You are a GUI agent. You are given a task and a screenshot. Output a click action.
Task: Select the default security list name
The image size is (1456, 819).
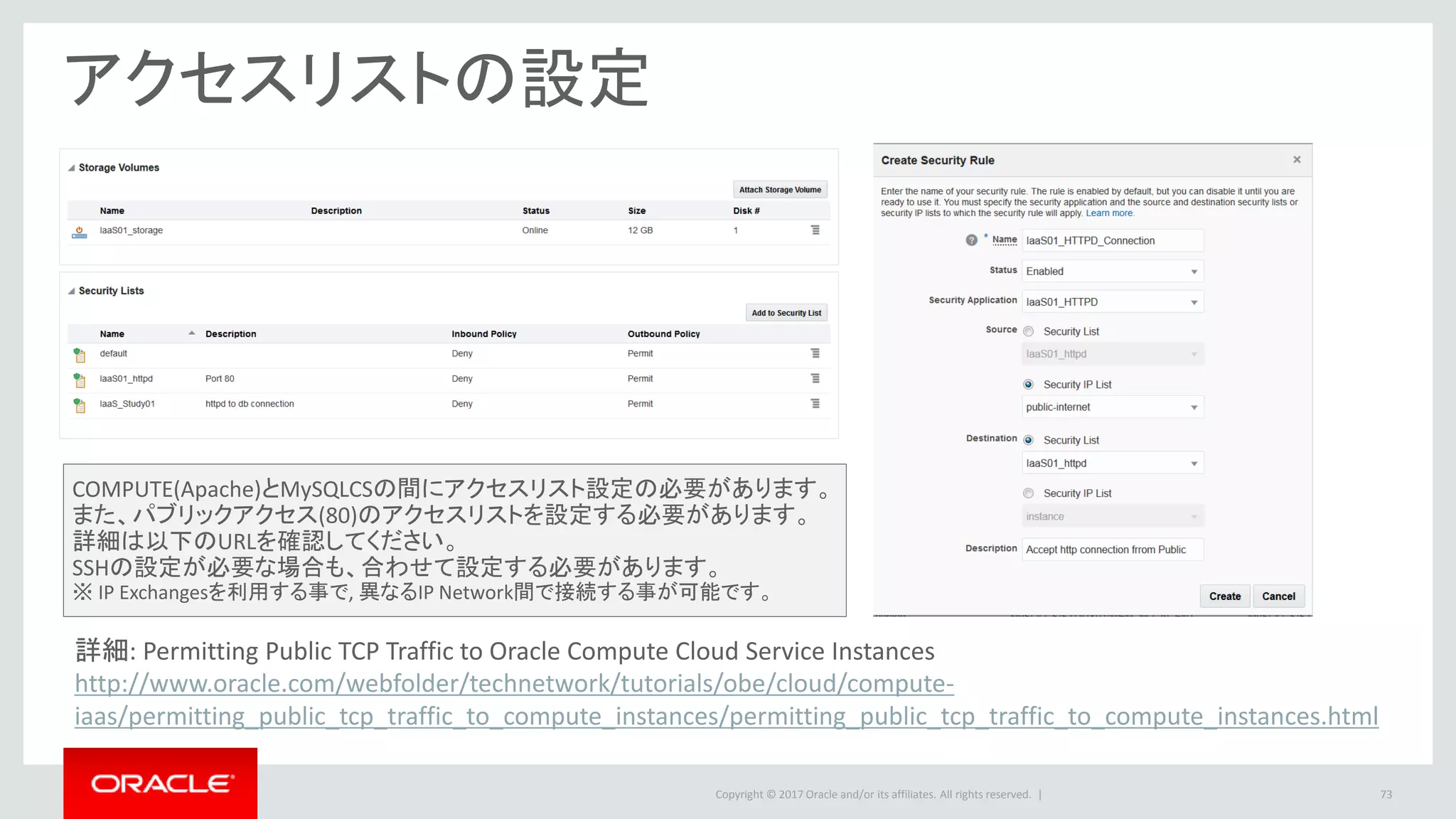coord(114,353)
